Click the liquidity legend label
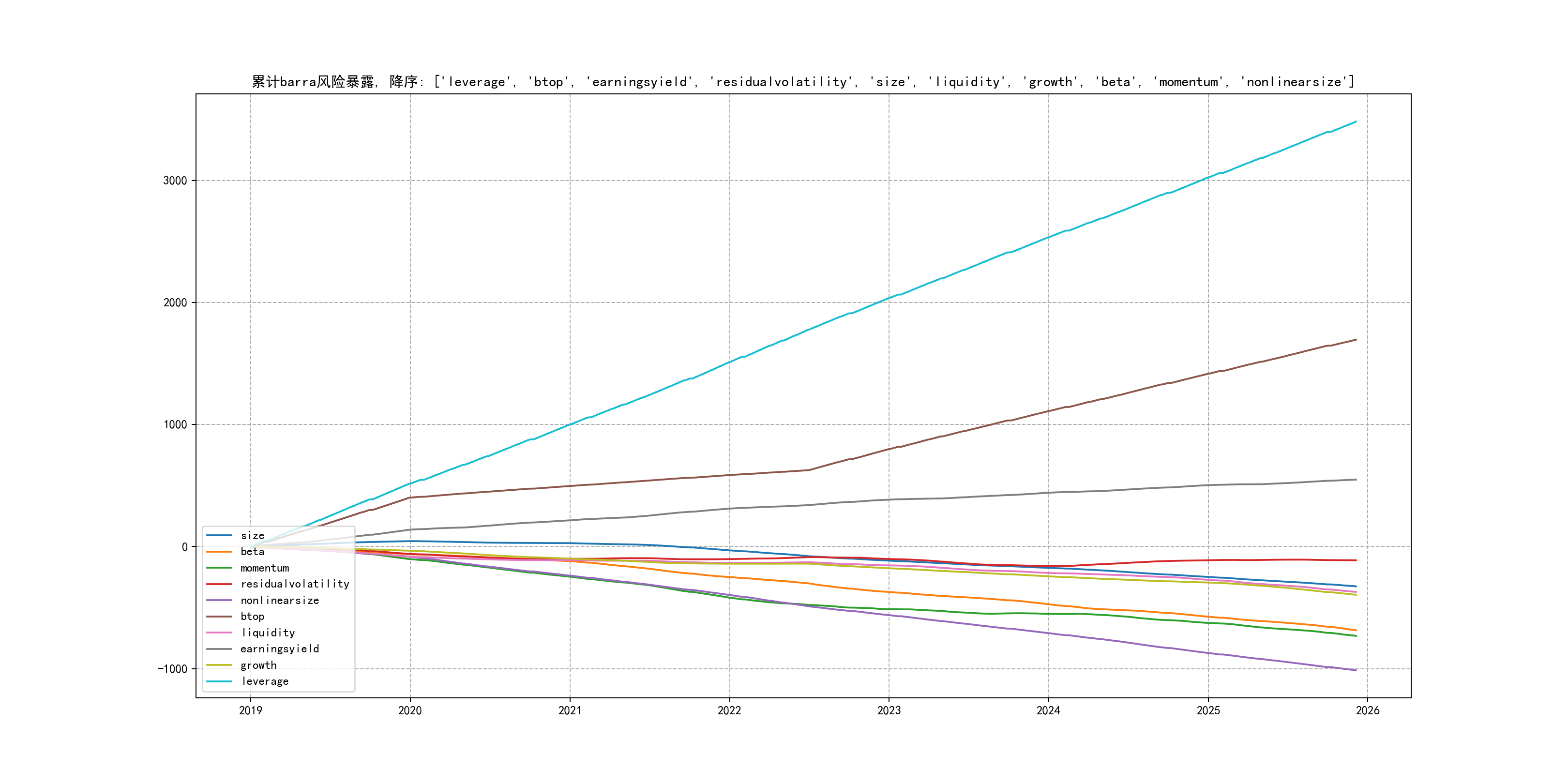Screen dimensions: 1568x784 [x=268, y=633]
